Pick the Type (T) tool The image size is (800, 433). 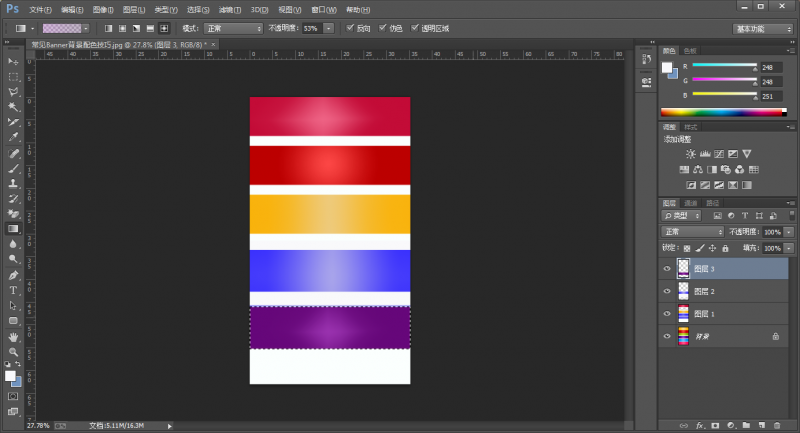tap(14, 290)
